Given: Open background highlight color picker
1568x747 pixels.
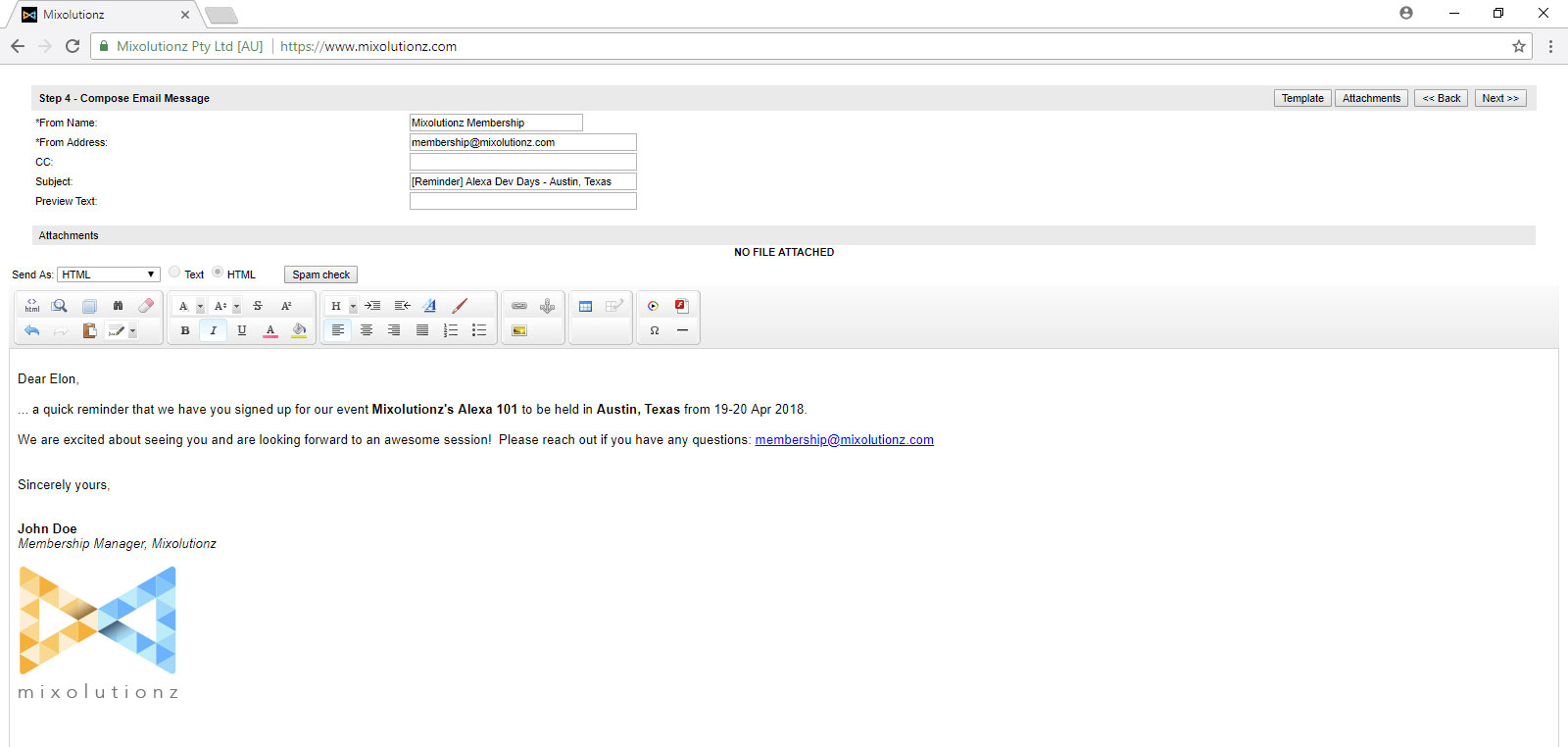Looking at the screenshot, I should click(x=299, y=330).
